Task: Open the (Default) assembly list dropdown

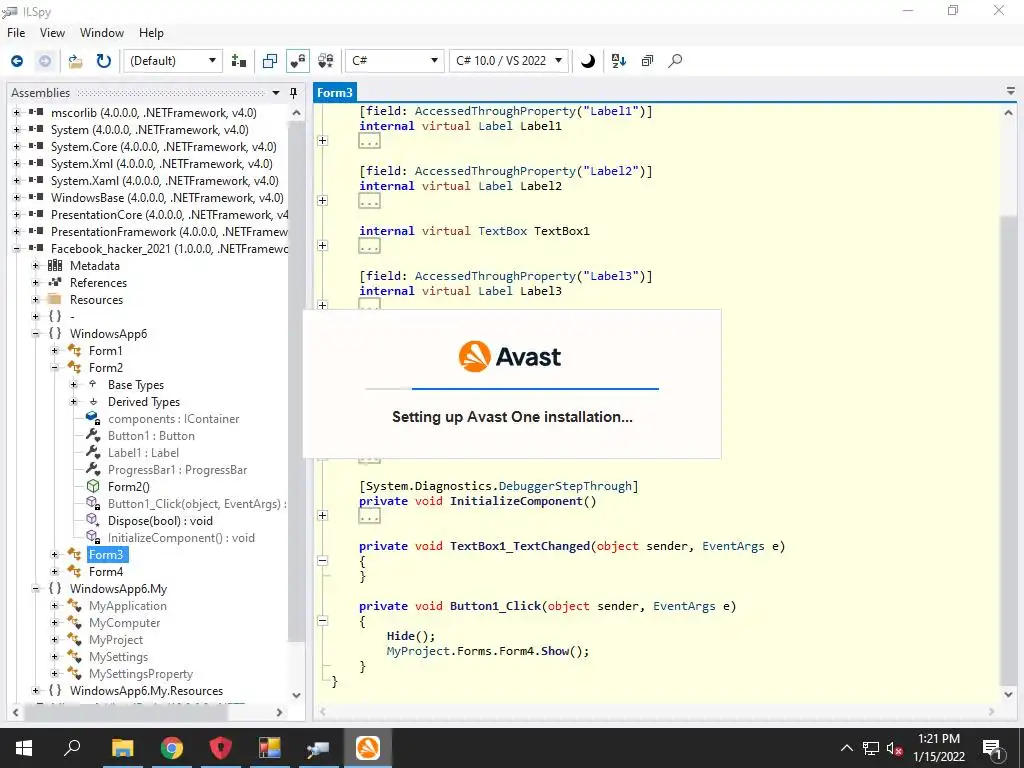Action: coord(173,61)
